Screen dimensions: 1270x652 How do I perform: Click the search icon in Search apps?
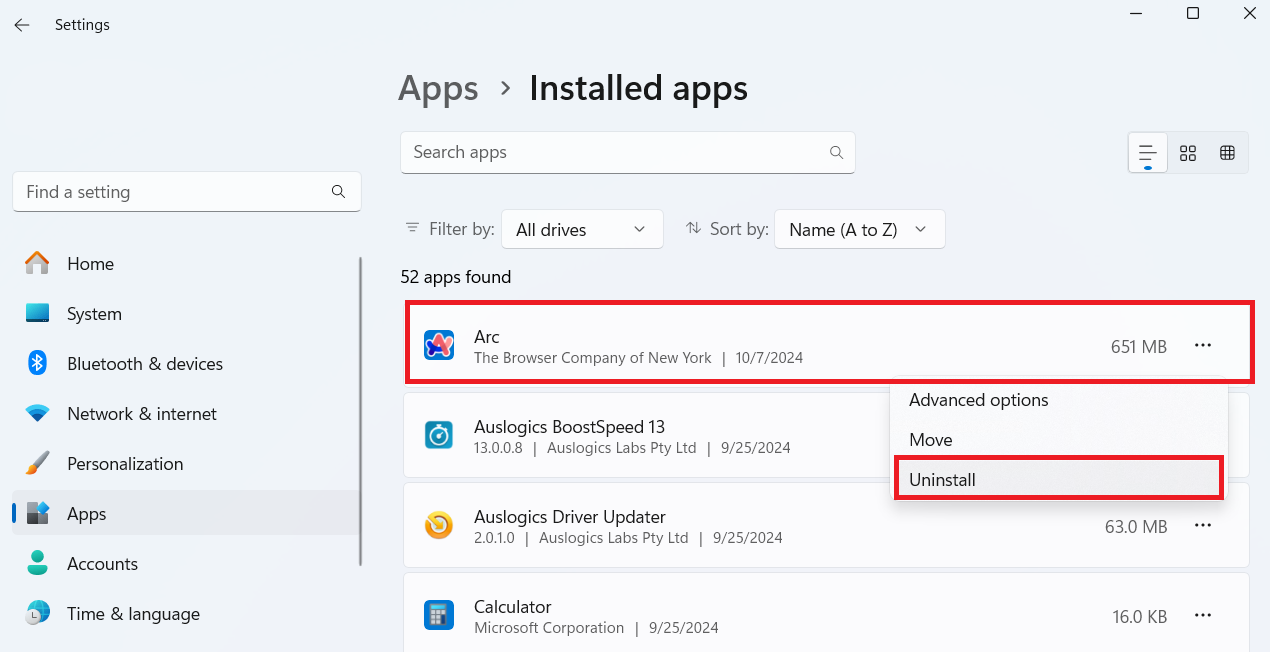(x=836, y=153)
